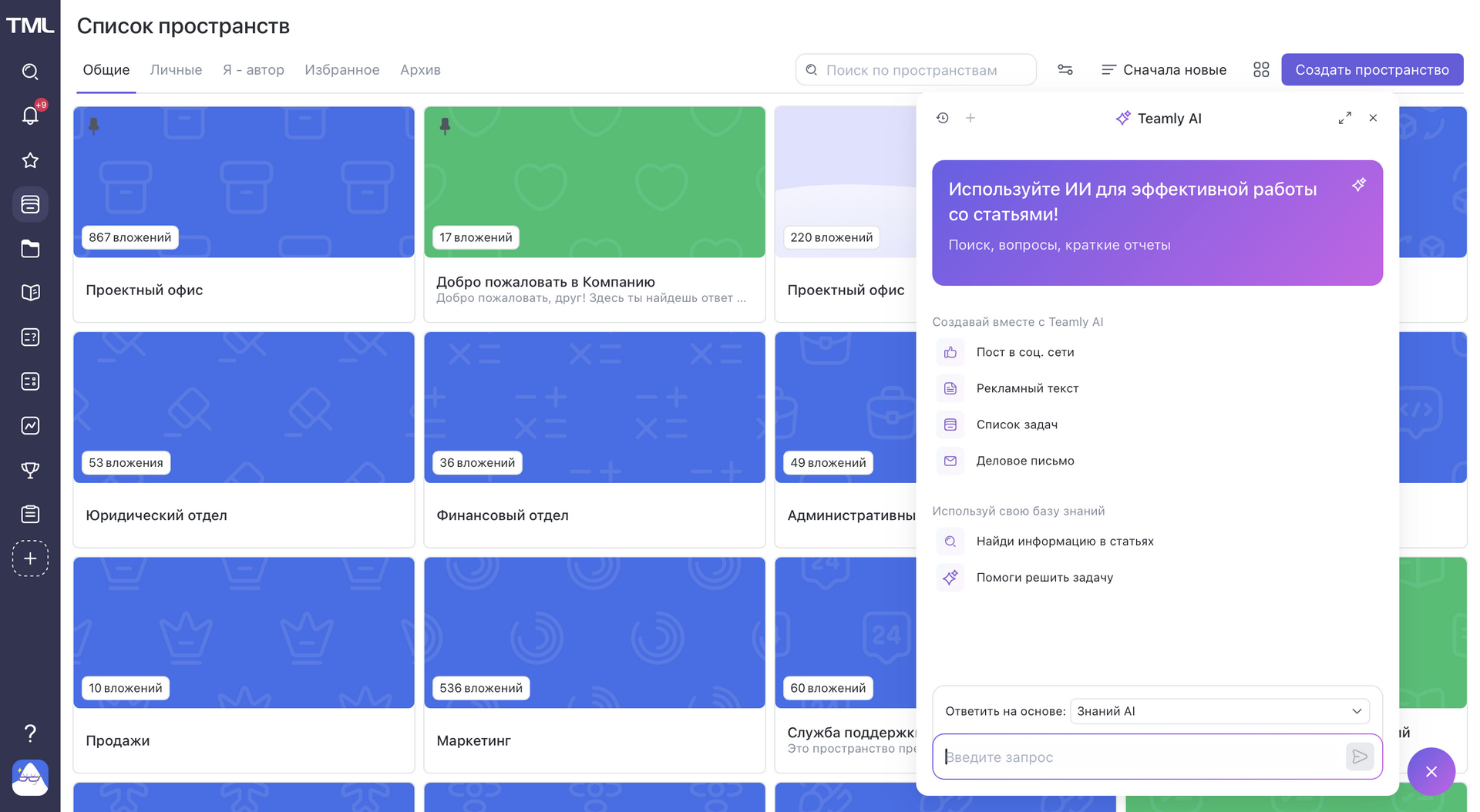Open the filter settings icon

[1065, 70]
